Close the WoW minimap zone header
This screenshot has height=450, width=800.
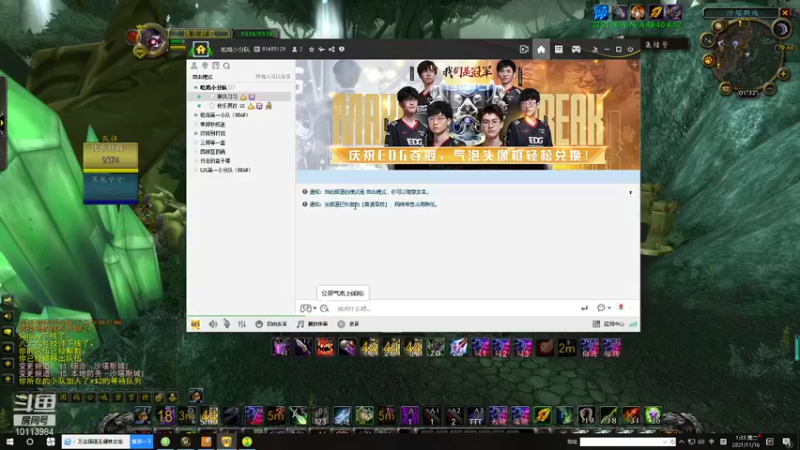click(785, 12)
